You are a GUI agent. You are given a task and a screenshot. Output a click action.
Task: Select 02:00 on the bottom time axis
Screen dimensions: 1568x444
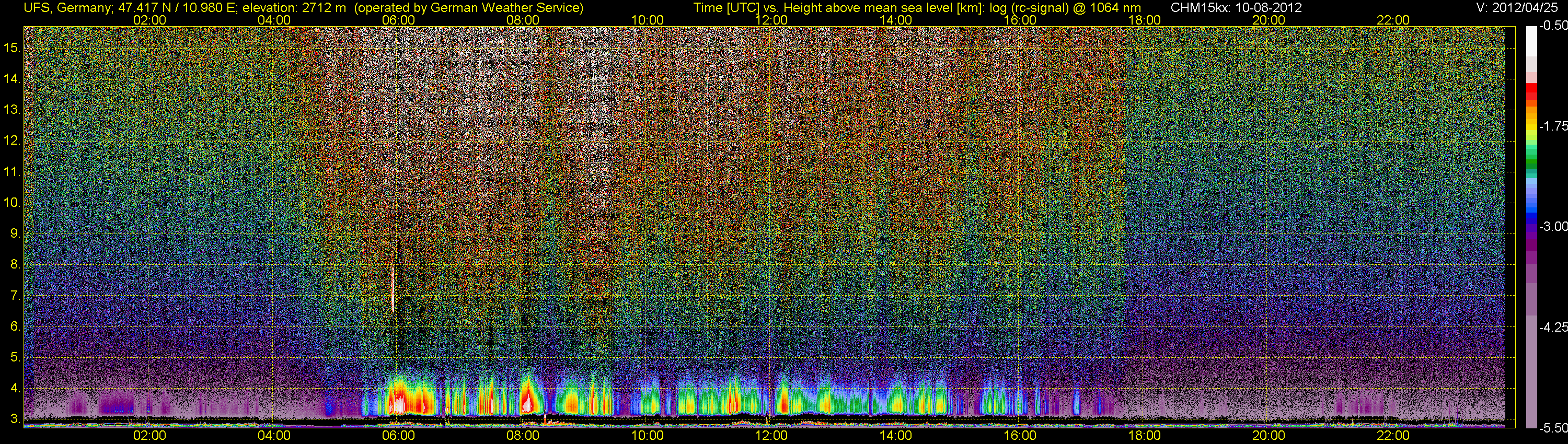tap(149, 436)
